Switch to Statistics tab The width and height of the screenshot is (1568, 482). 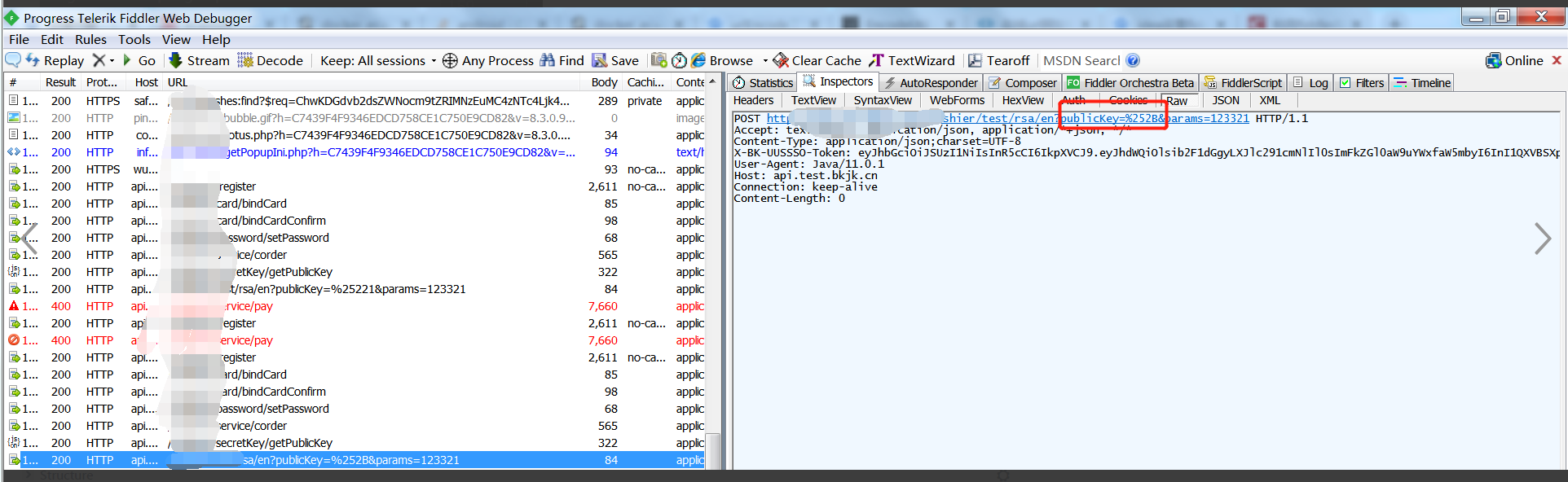[x=762, y=82]
